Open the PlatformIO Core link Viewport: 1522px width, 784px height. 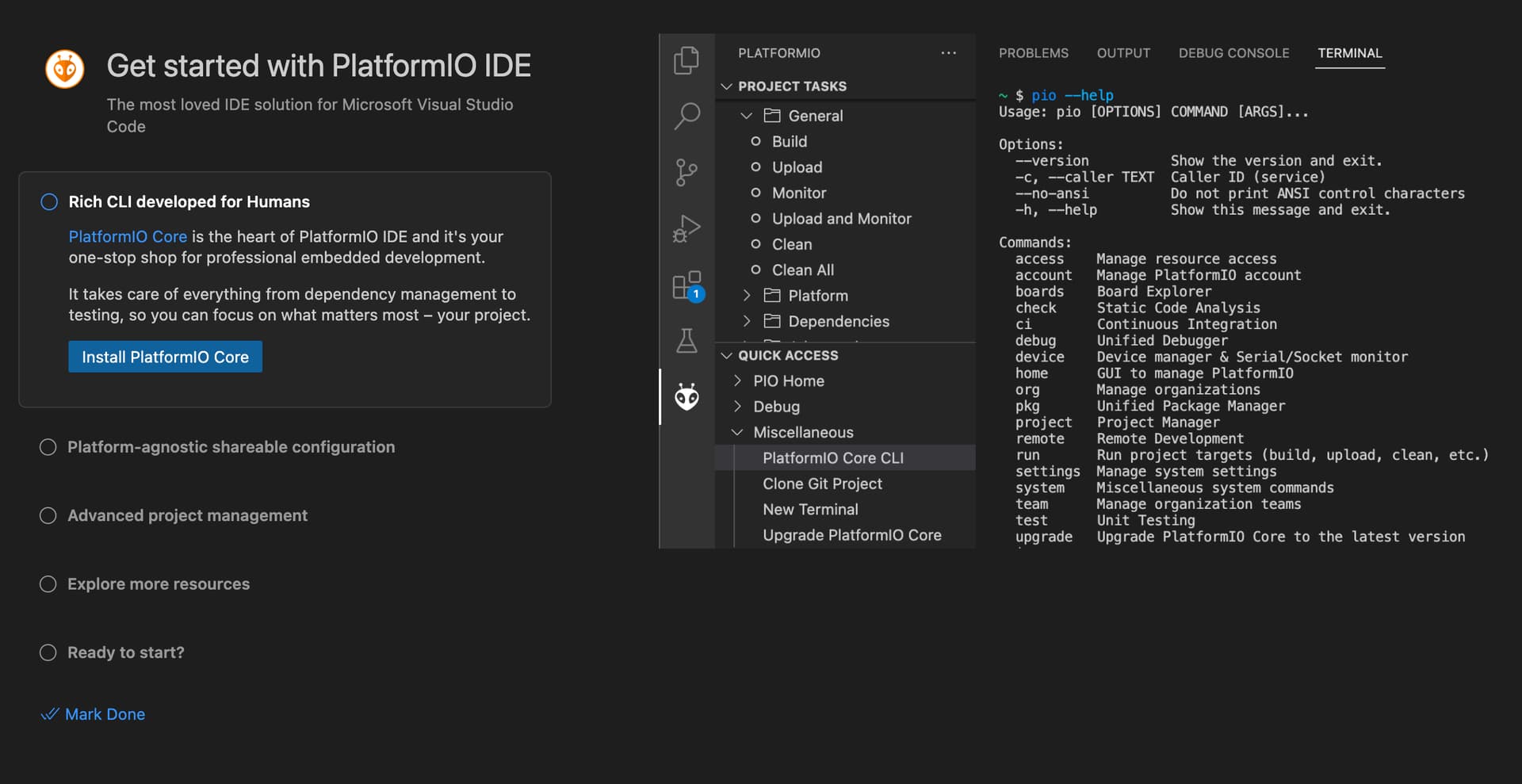click(x=128, y=237)
